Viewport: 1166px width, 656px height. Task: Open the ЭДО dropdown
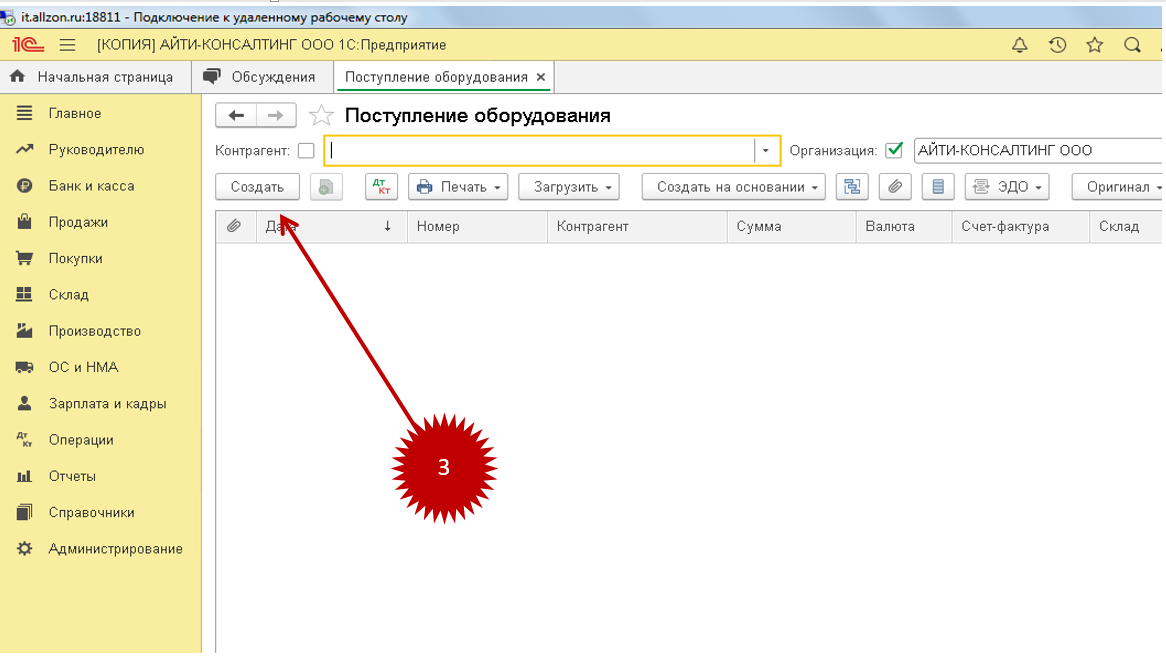click(1007, 187)
